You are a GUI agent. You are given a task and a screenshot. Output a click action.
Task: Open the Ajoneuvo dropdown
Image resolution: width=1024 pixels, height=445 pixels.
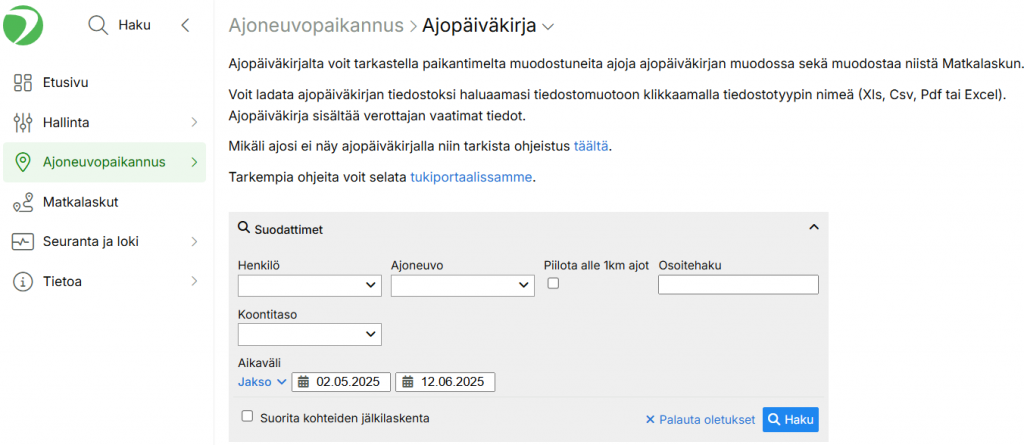(462, 286)
